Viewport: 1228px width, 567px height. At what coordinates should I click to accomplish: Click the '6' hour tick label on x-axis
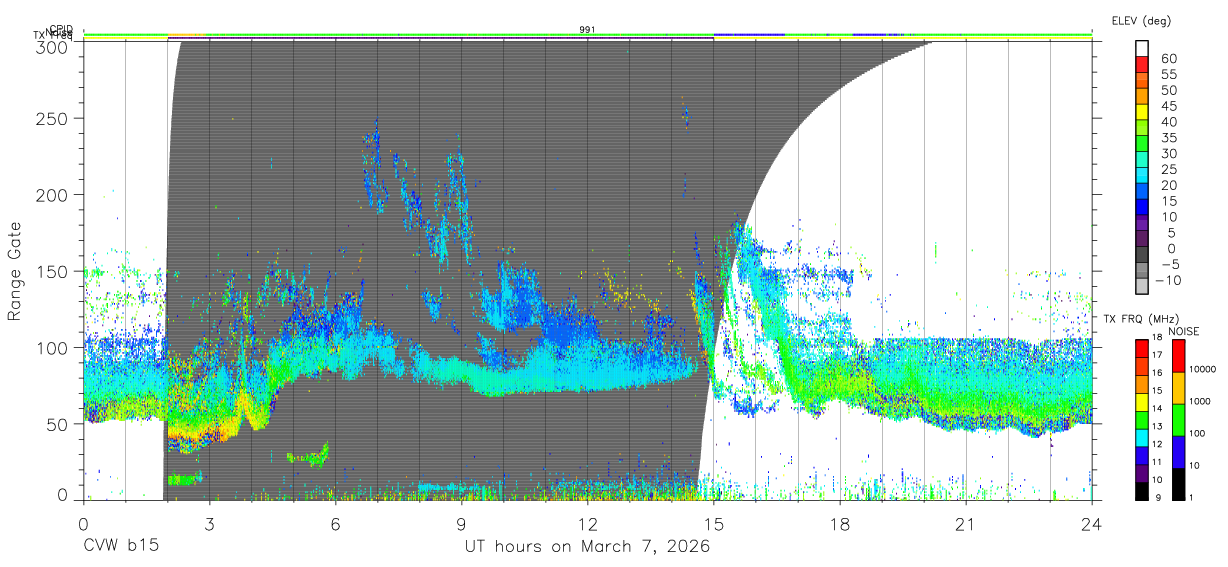pyautogui.click(x=335, y=524)
